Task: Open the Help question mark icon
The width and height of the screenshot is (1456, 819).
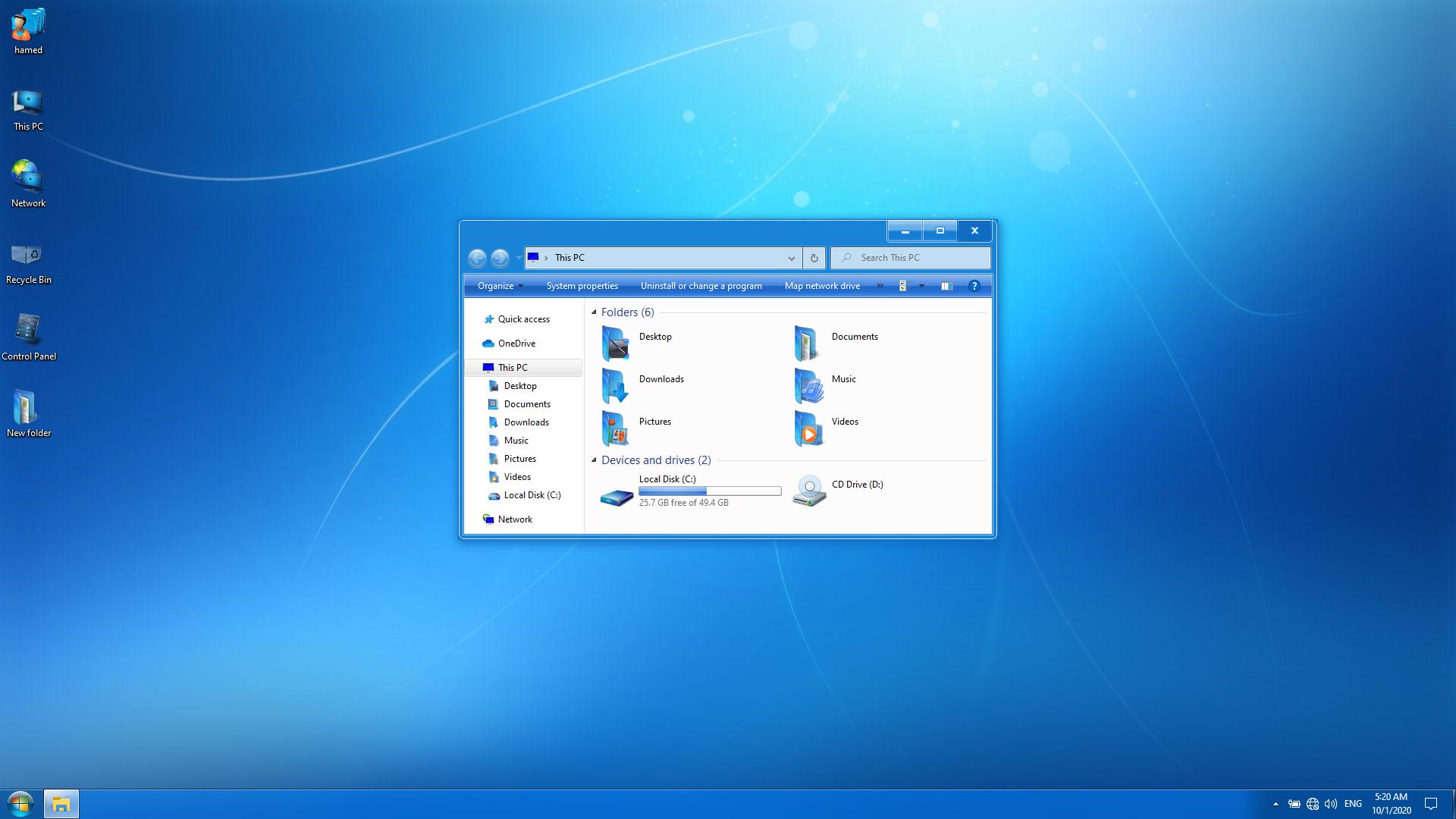Action: point(974,286)
